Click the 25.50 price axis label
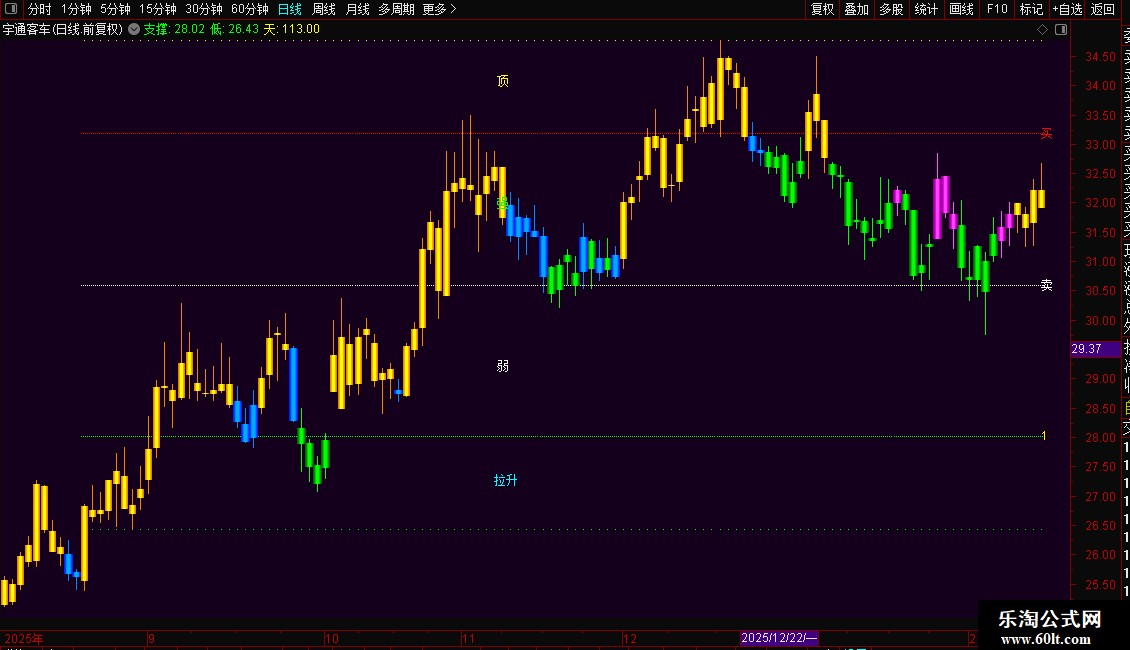This screenshot has width=1130, height=650. click(x=1100, y=584)
